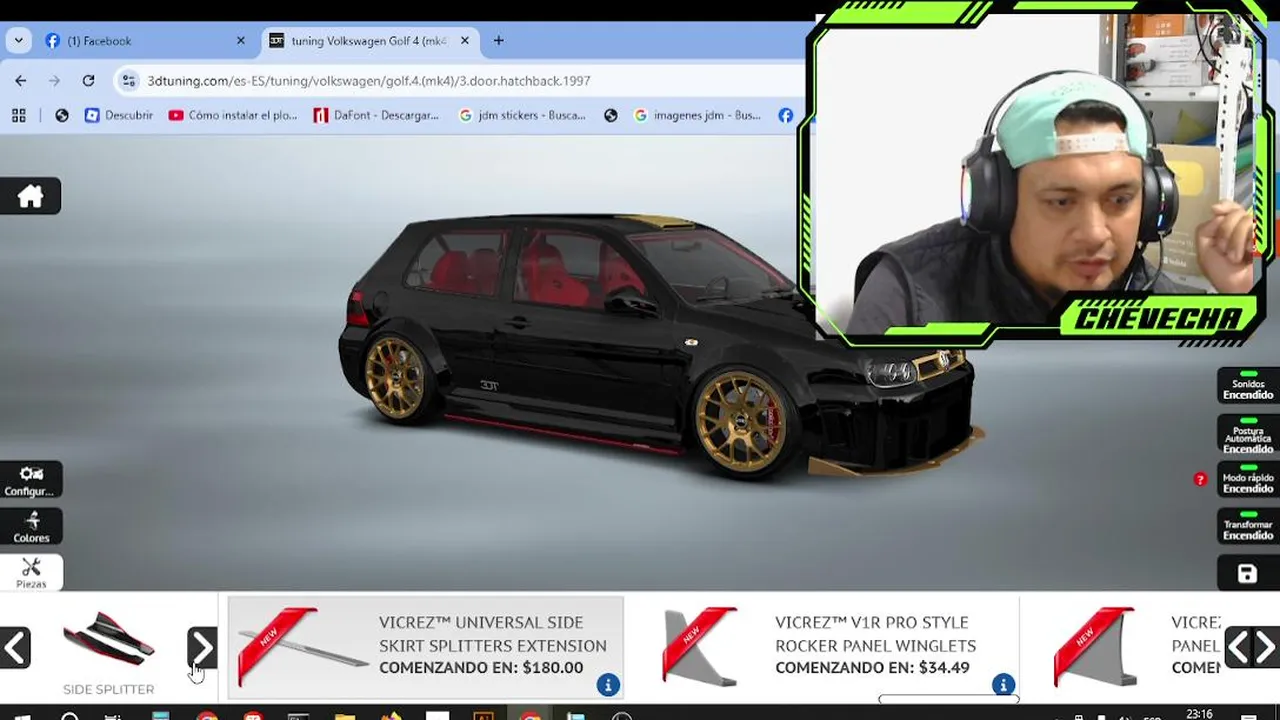Open Cómo instalar el plo... YouTube bookmark

233,116
